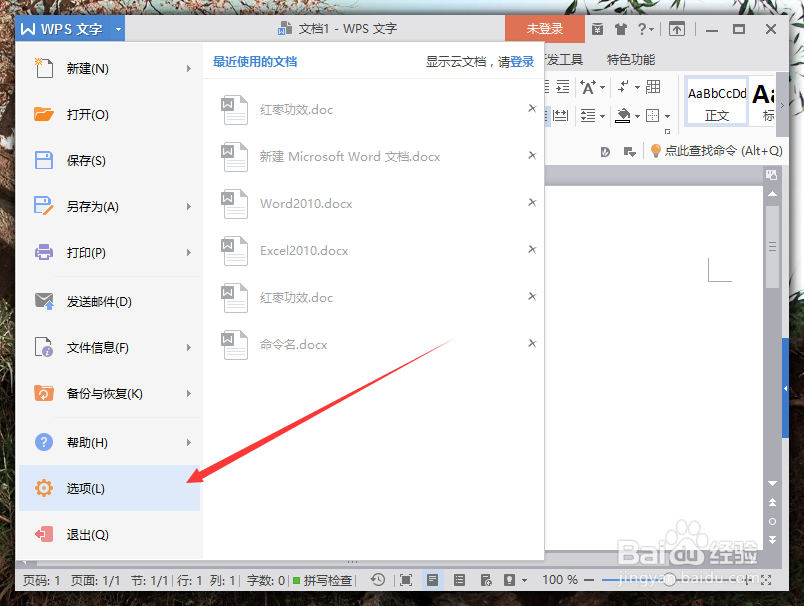Click the 点此查找命令 search box

coord(723,151)
